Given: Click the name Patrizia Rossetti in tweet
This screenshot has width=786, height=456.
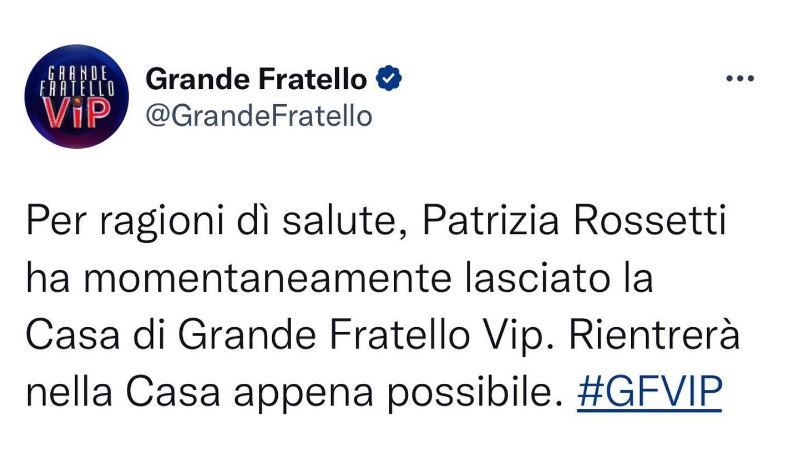Looking at the screenshot, I should (575, 220).
